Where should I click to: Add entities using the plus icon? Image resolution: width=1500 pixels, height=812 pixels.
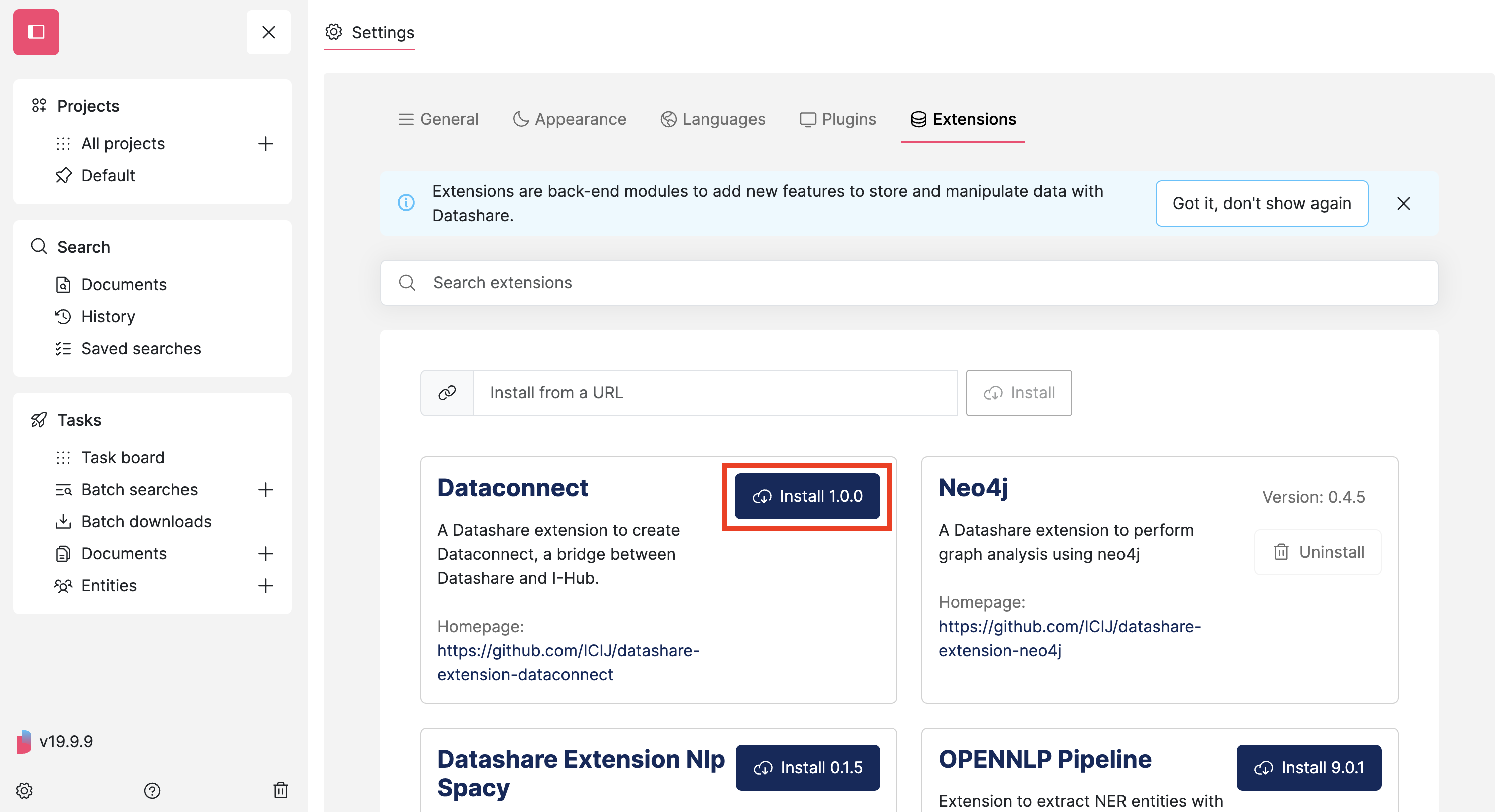click(x=266, y=585)
